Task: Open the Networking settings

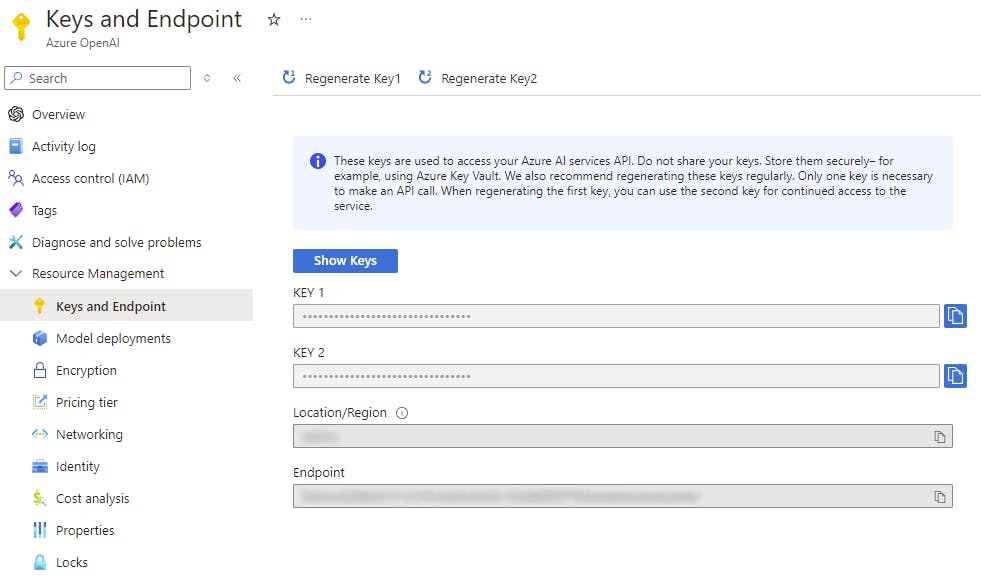Action: 89,434
